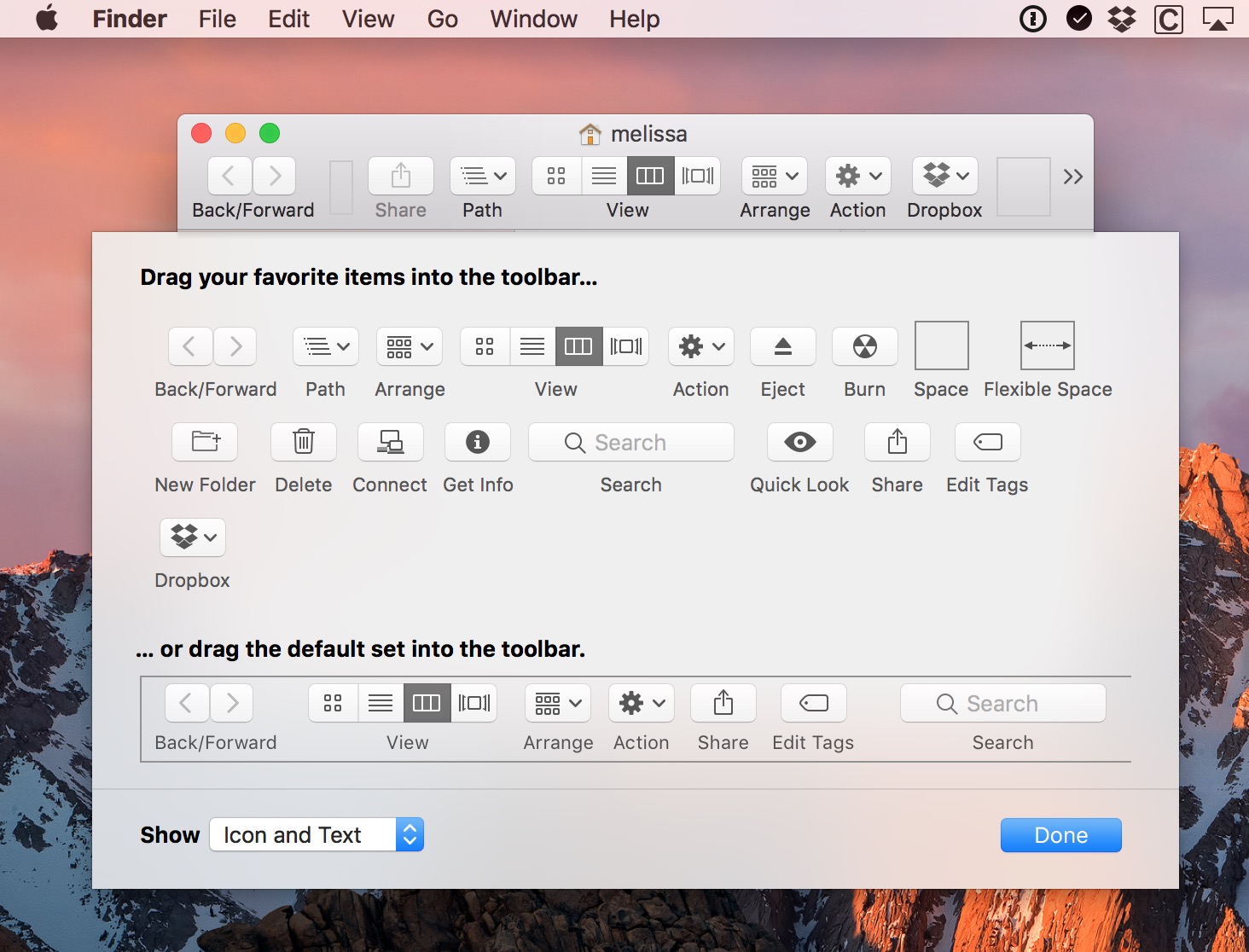Click the Forward arrow in default set
The width and height of the screenshot is (1249, 952).
tap(231, 703)
